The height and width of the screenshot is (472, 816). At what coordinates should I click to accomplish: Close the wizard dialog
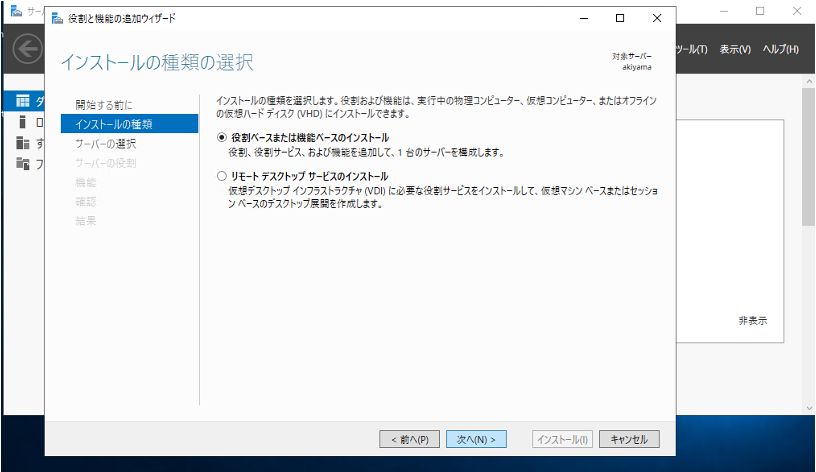point(657,18)
